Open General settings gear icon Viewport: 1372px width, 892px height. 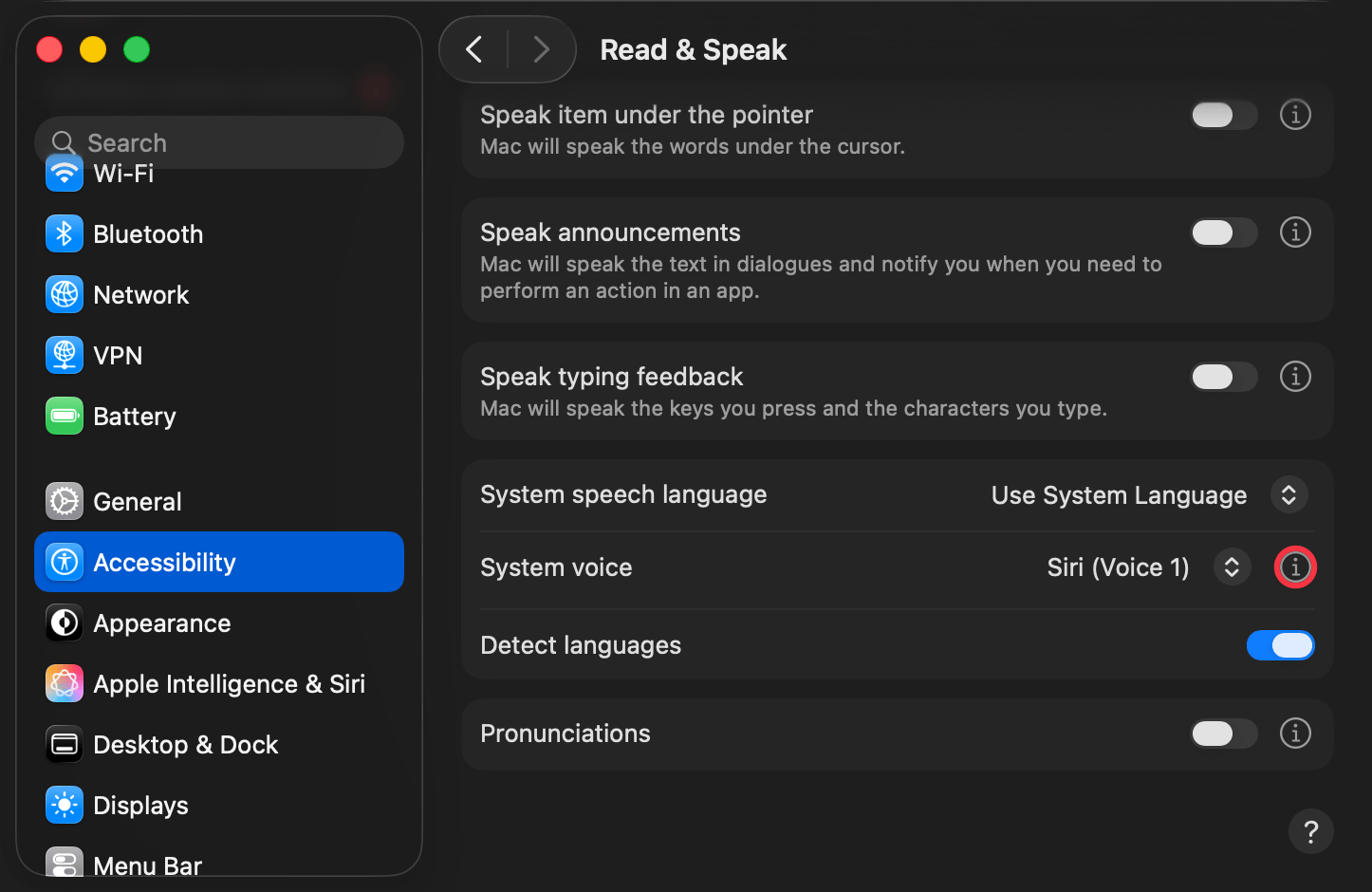tap(65, 502)
